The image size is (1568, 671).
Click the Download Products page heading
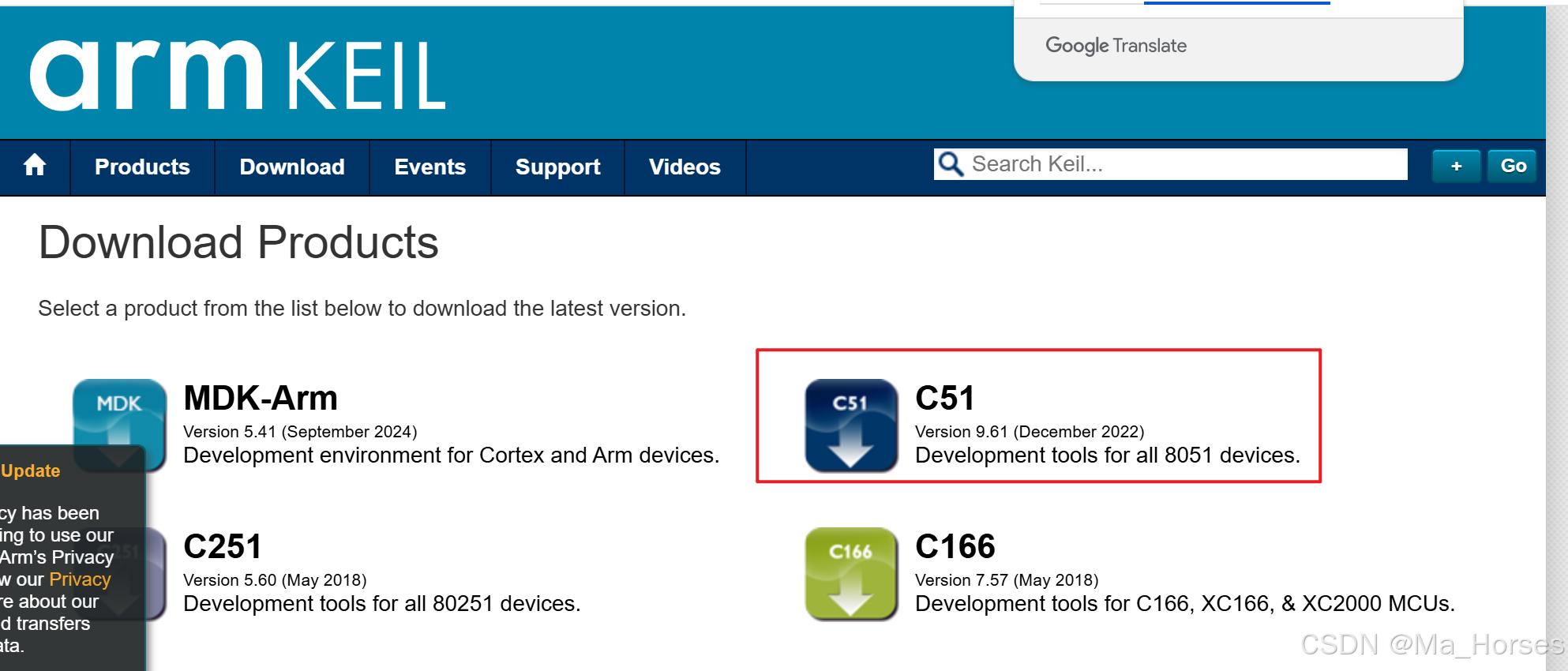coord(238,242)
